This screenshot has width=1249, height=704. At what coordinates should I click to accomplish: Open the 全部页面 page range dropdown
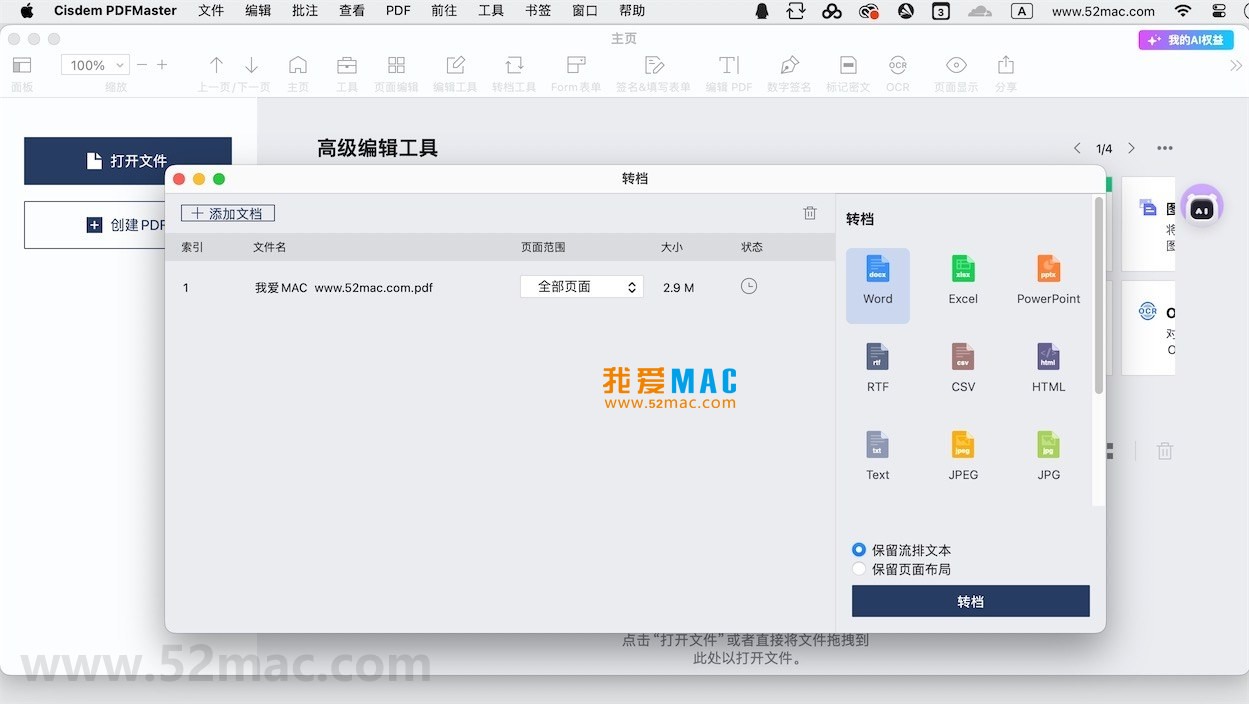(x=582, y=287)
